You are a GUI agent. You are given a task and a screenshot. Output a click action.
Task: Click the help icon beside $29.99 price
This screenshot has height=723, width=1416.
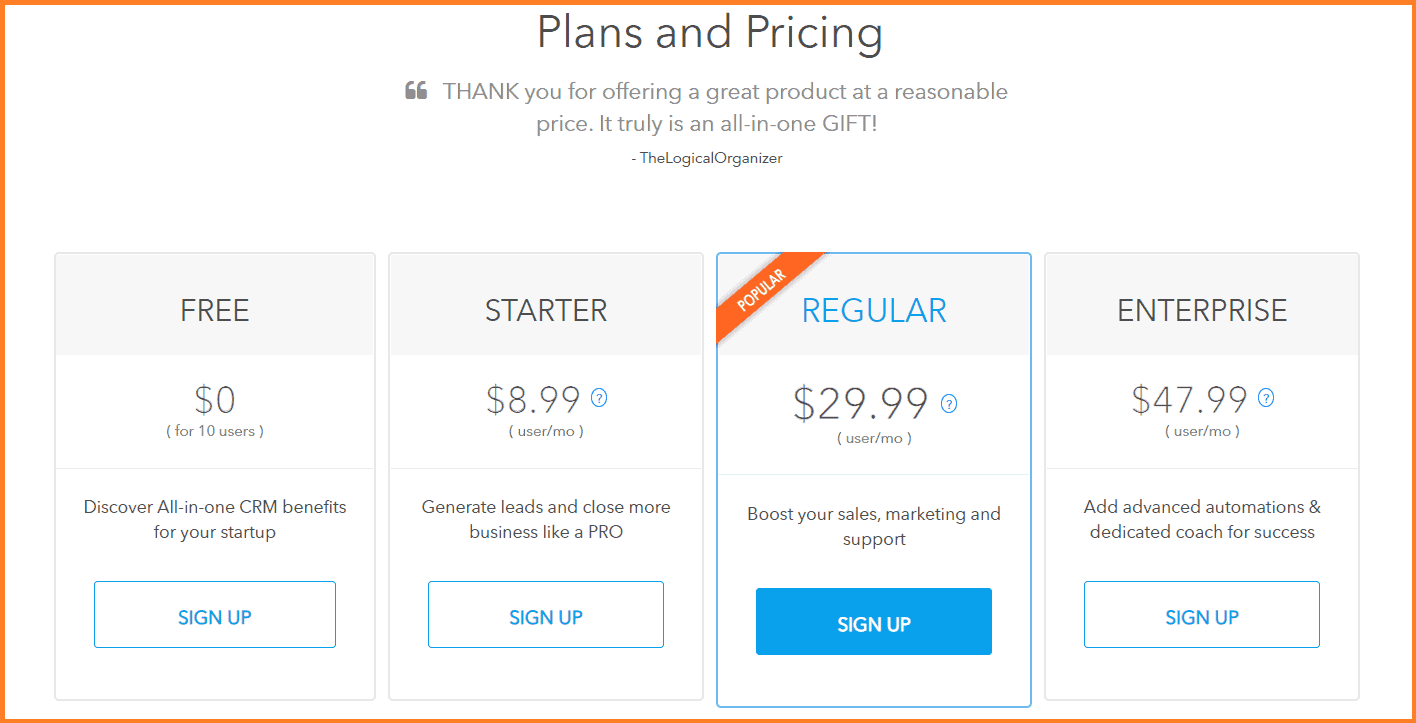[x=949, y=404]
